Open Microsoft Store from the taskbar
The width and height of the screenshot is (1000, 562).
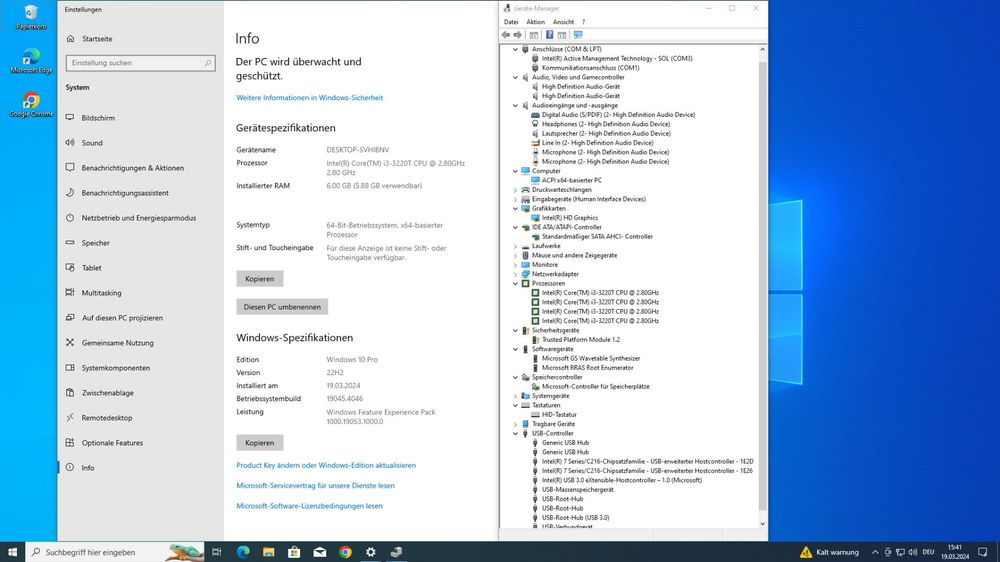294,552
